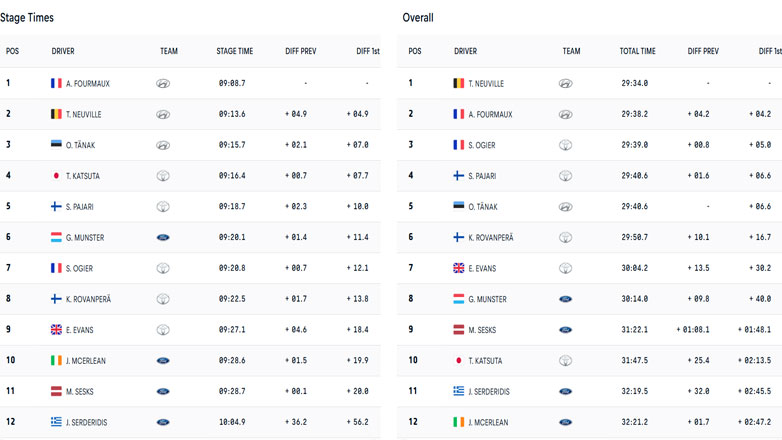This screenshot has height=440, width=782.
Task: Sort by the STAGE TIME column header
Action: click(x=234, y=51)
